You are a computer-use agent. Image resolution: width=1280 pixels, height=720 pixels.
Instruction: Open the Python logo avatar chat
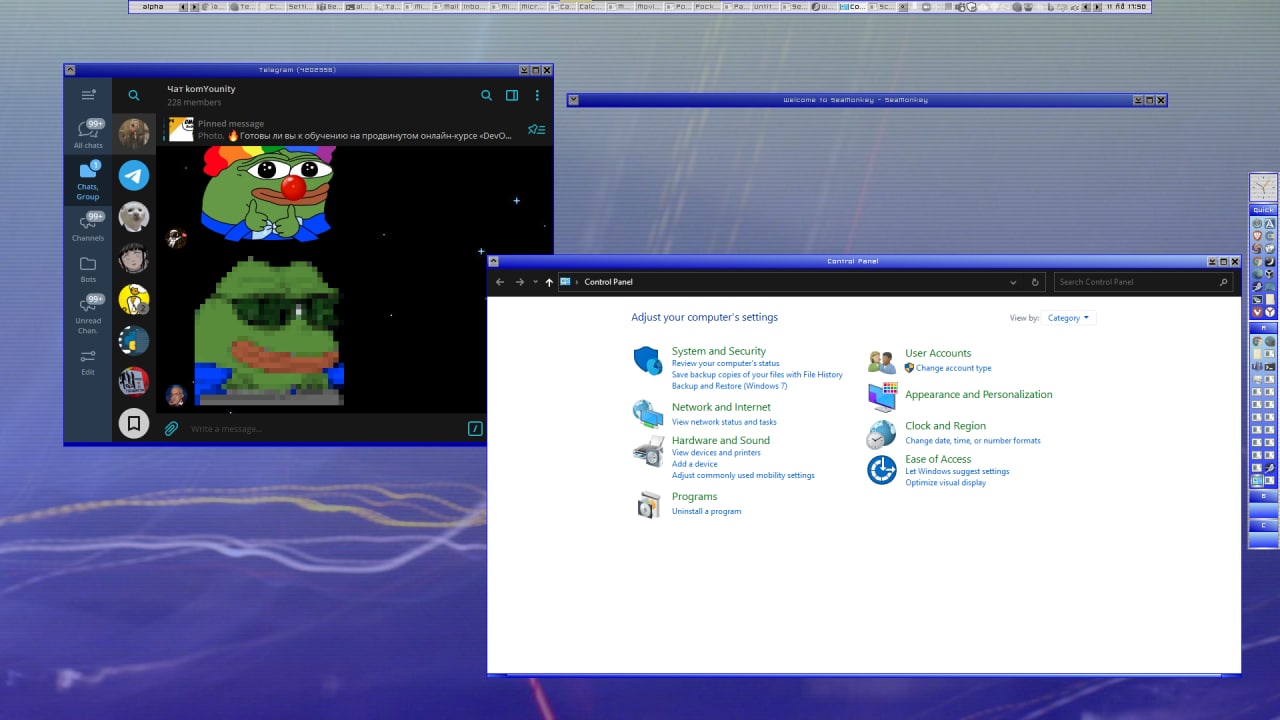pos(134,340)
